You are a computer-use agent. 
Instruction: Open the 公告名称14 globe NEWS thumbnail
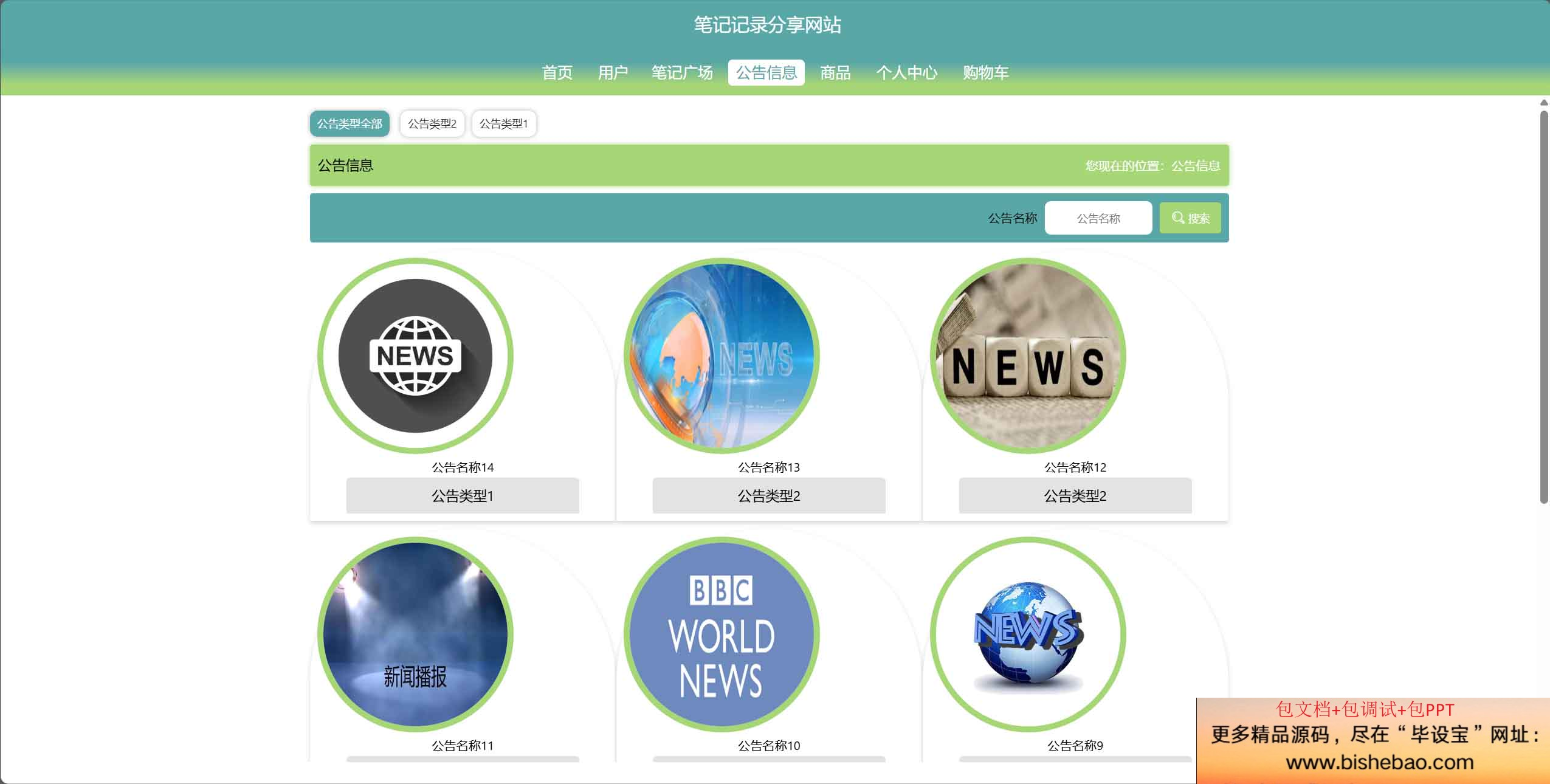pyautogui.click(x=415, y=356)
